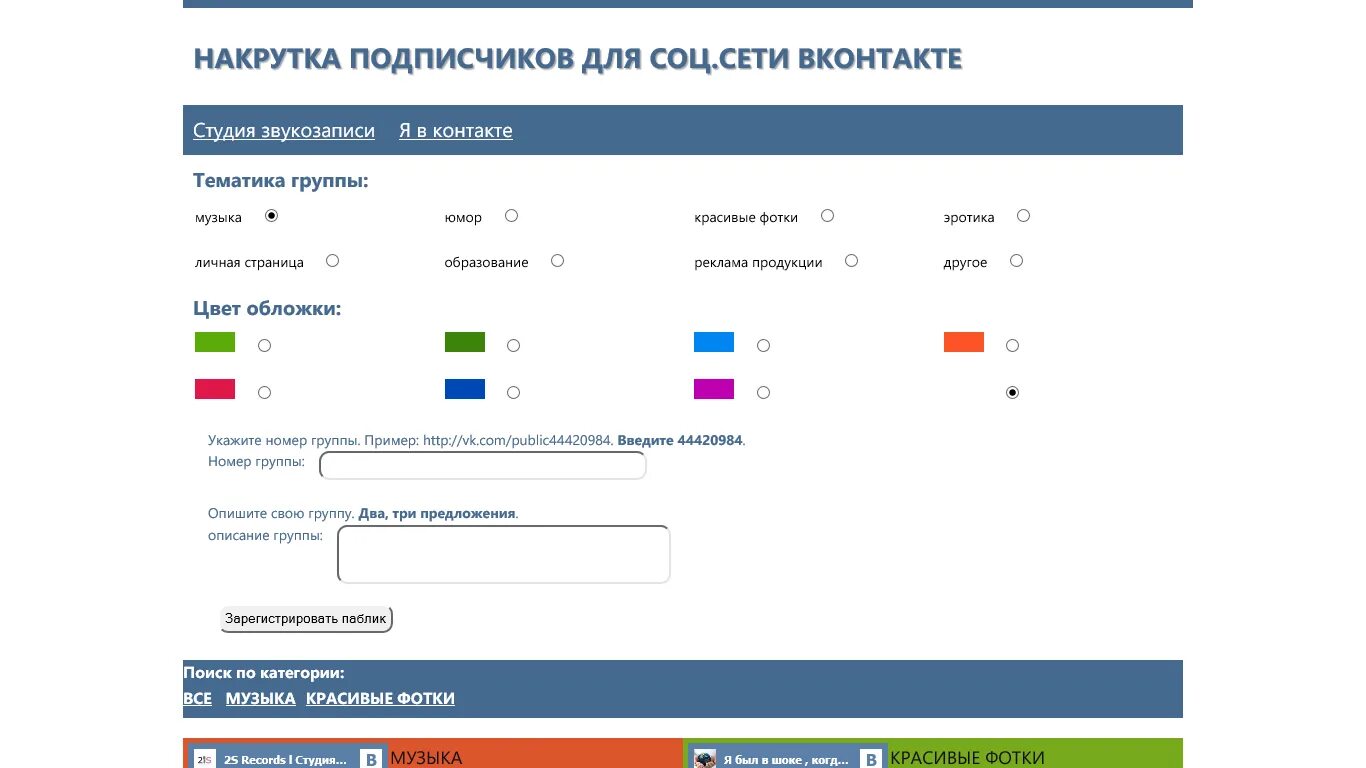Viewport: 1366px width, 768px height.
Task: Click the 'Два, три предложения' hint text
Action: pos(437,514)
